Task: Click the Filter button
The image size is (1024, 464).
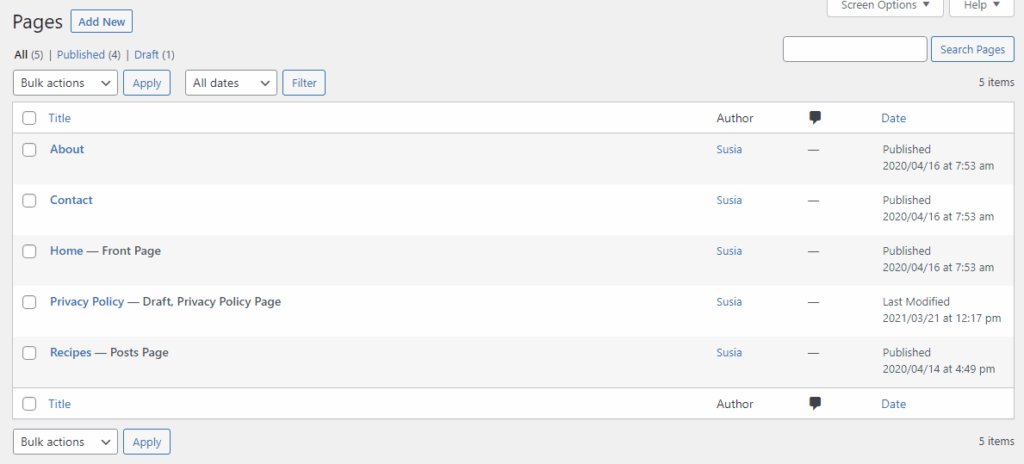Action: [304, 83]
